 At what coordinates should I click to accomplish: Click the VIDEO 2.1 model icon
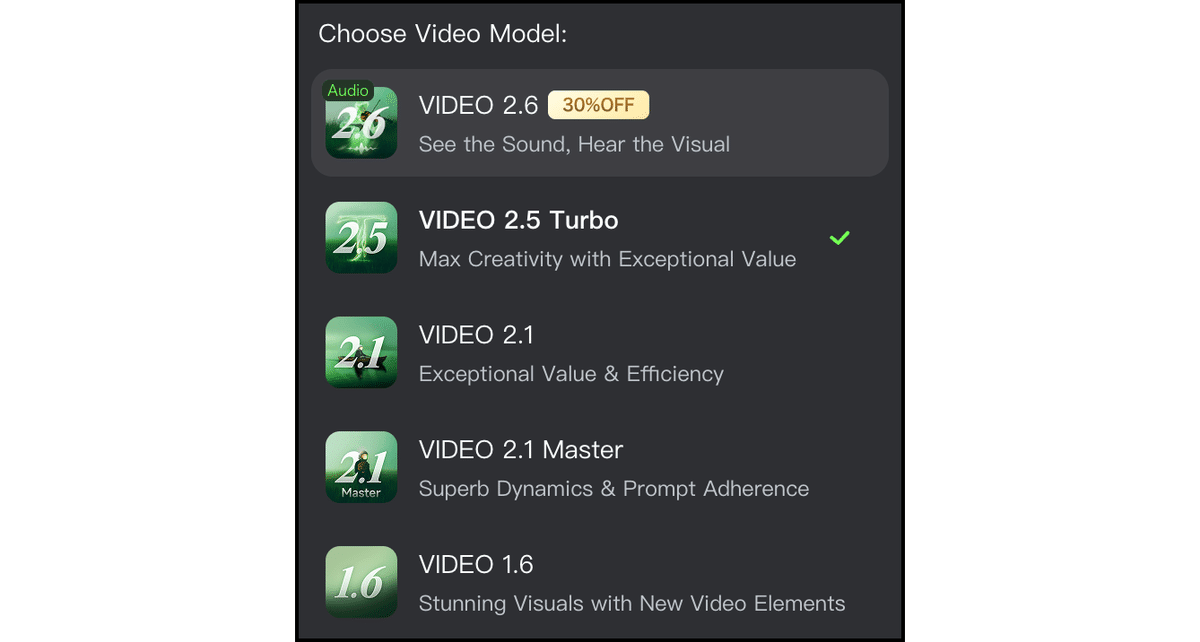[362, 352]
